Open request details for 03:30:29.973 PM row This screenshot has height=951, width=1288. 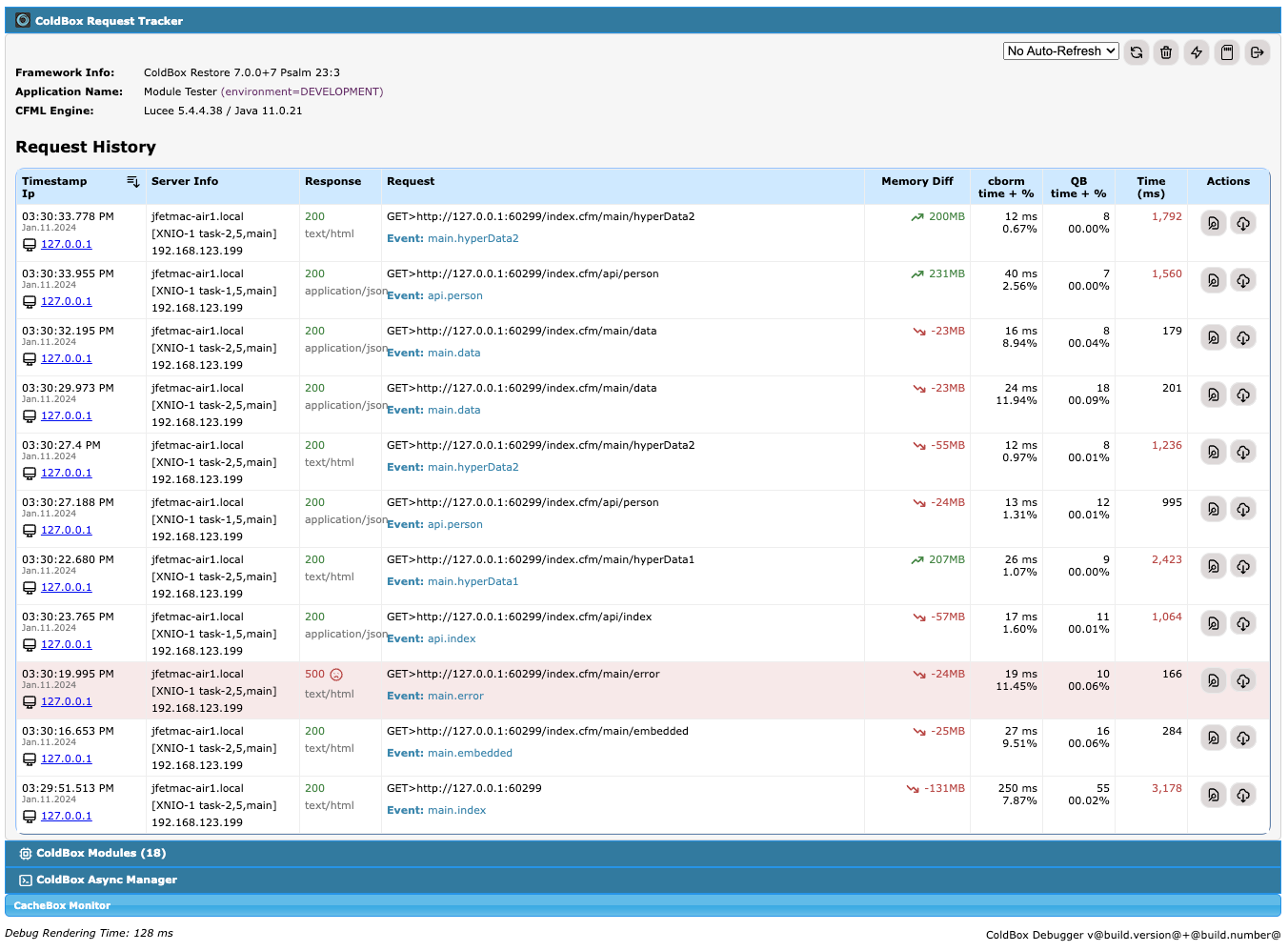(x=1213, y=395)
